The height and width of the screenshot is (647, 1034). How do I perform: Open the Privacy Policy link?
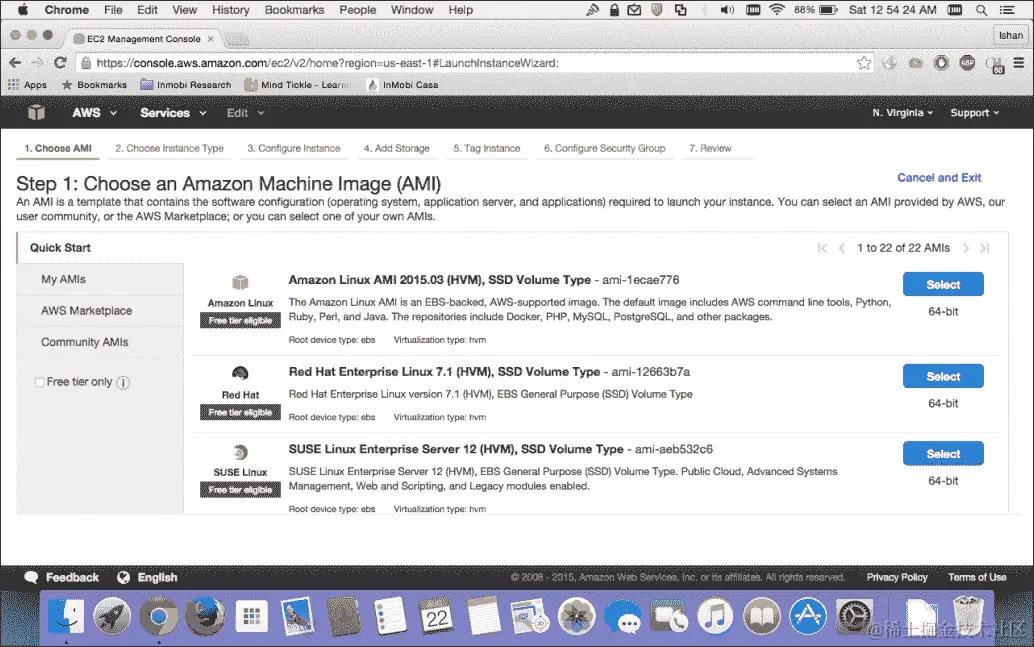pos(897,577)
